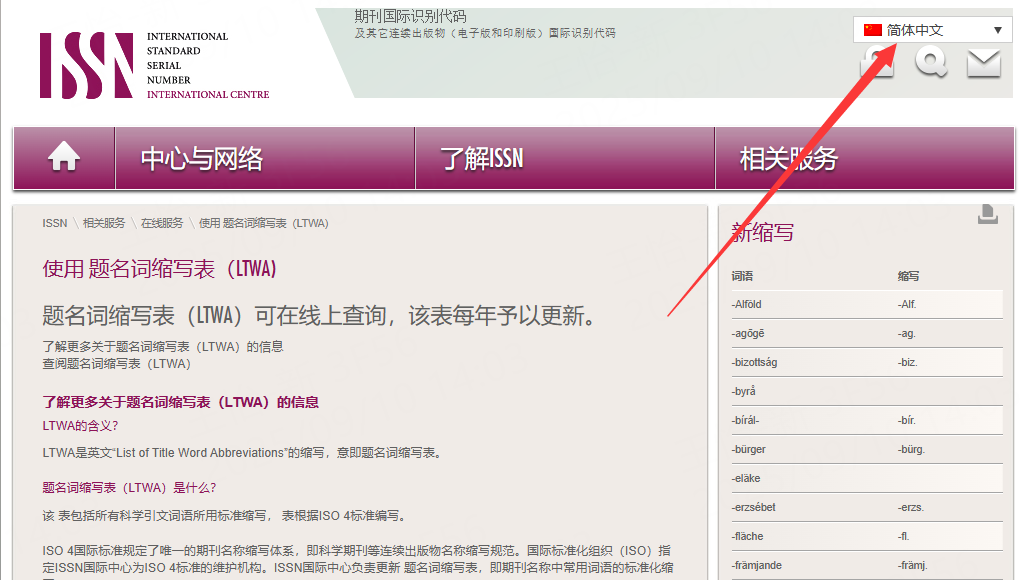This screenshot has width=1024, height=580.
Task: Click heading 了解更多关于题名词缩写表 (LTWA) 的信息
Action: (x=180, y=402)
